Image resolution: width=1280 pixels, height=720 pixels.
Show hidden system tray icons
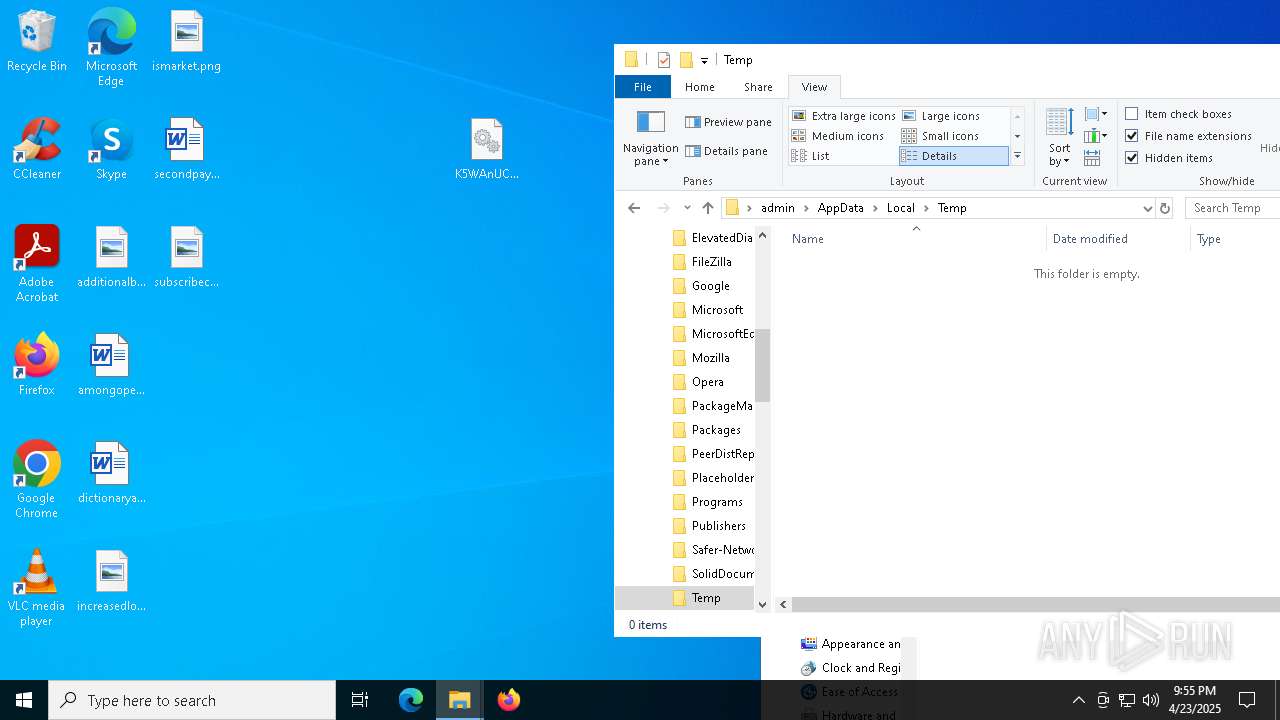(1078, 700)
